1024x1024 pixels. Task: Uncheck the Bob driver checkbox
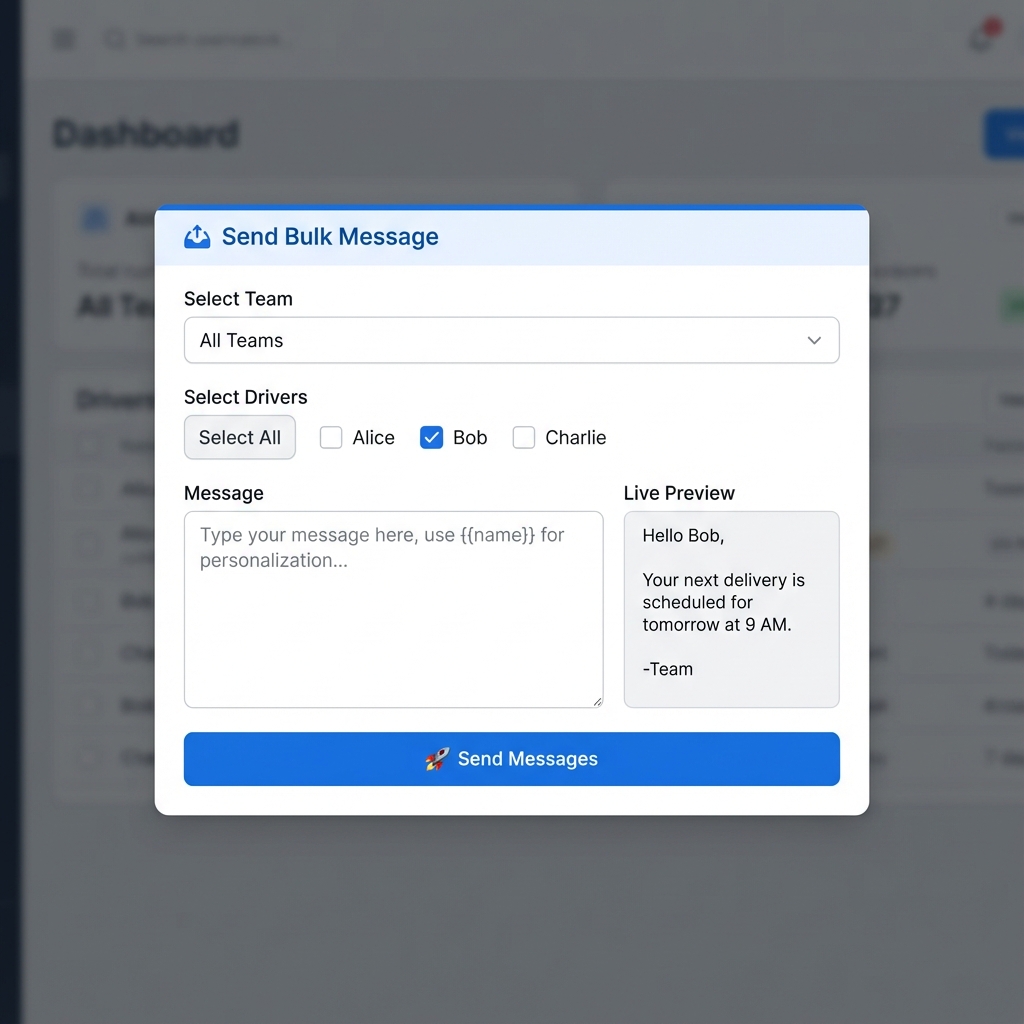coord(431,437)
